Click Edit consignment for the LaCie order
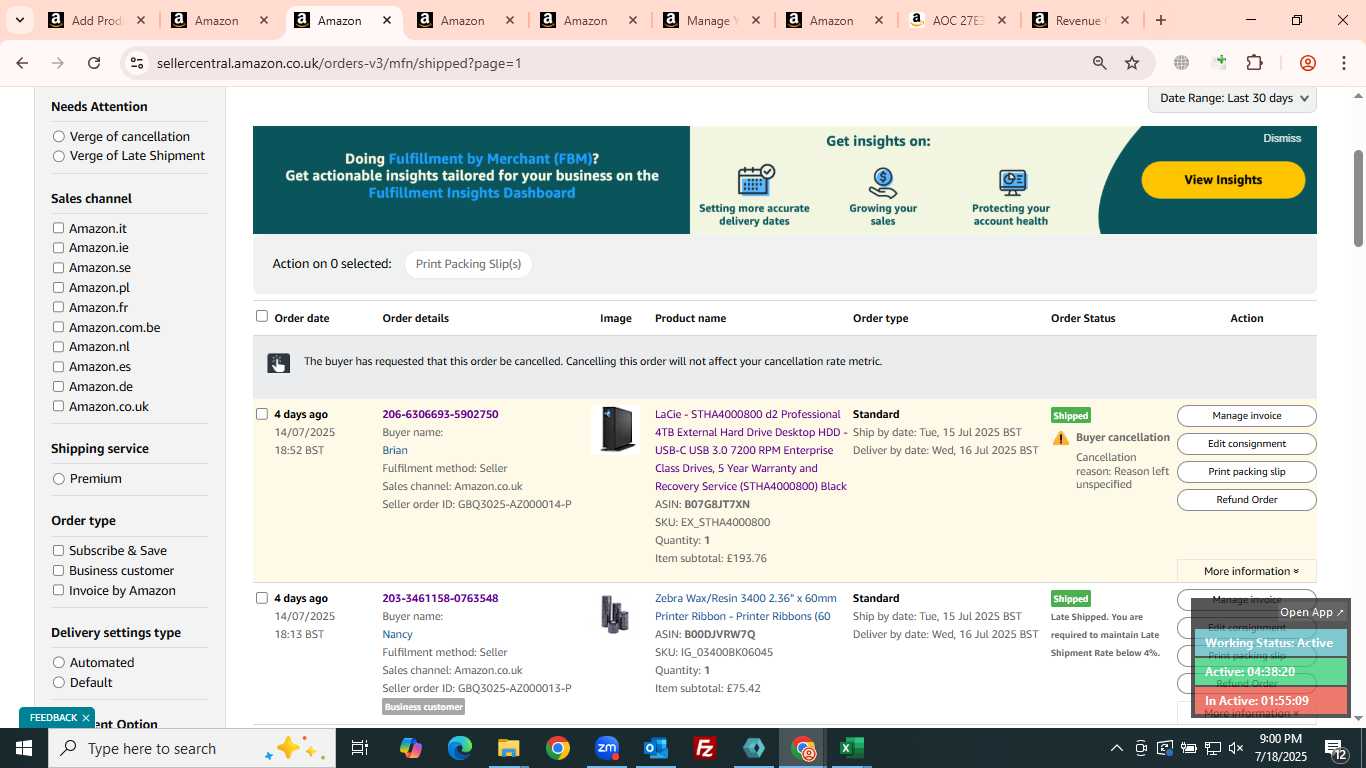Viewport: 1366px width, 768px height. click(x=1246, y=444)
